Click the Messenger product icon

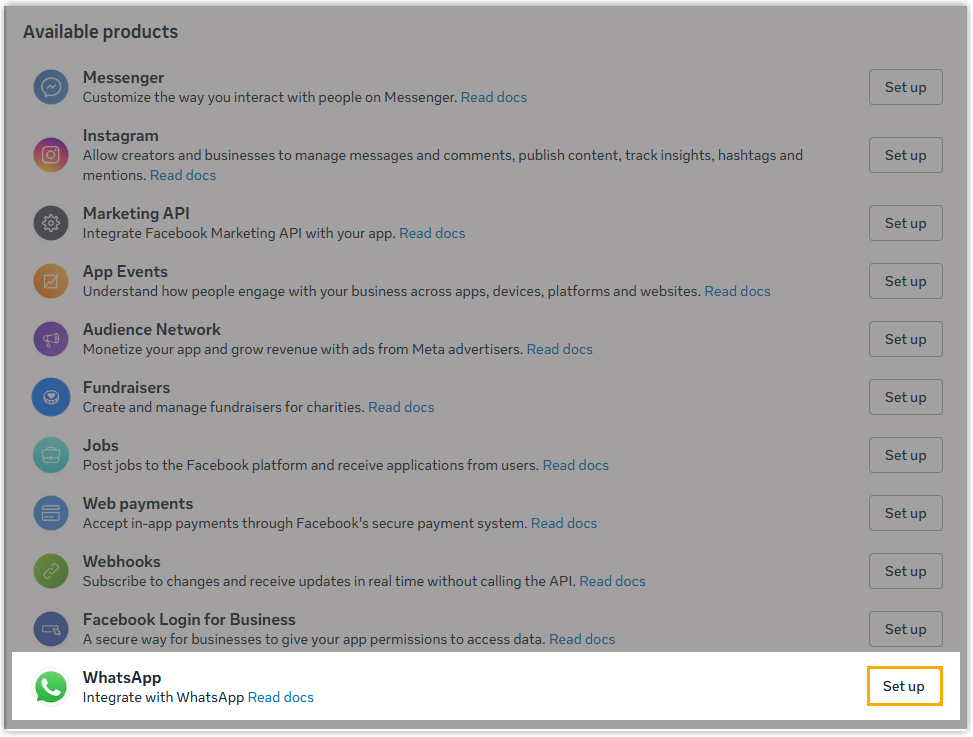coord(51,87)
